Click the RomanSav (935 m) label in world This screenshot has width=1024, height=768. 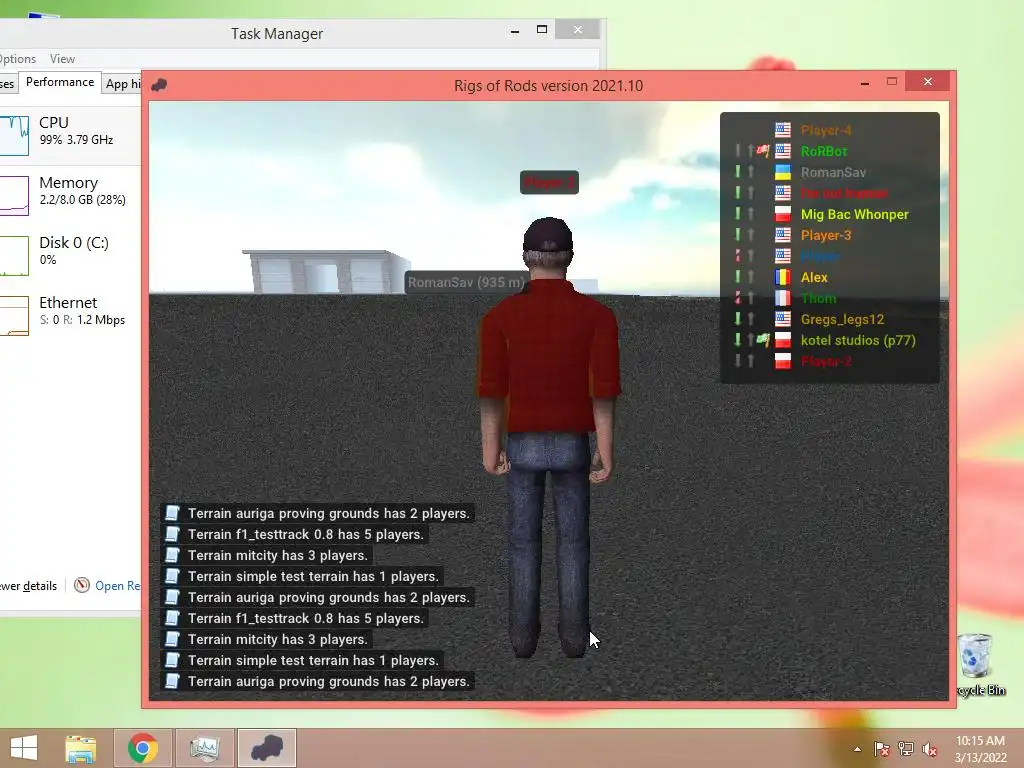pos(466,282)
